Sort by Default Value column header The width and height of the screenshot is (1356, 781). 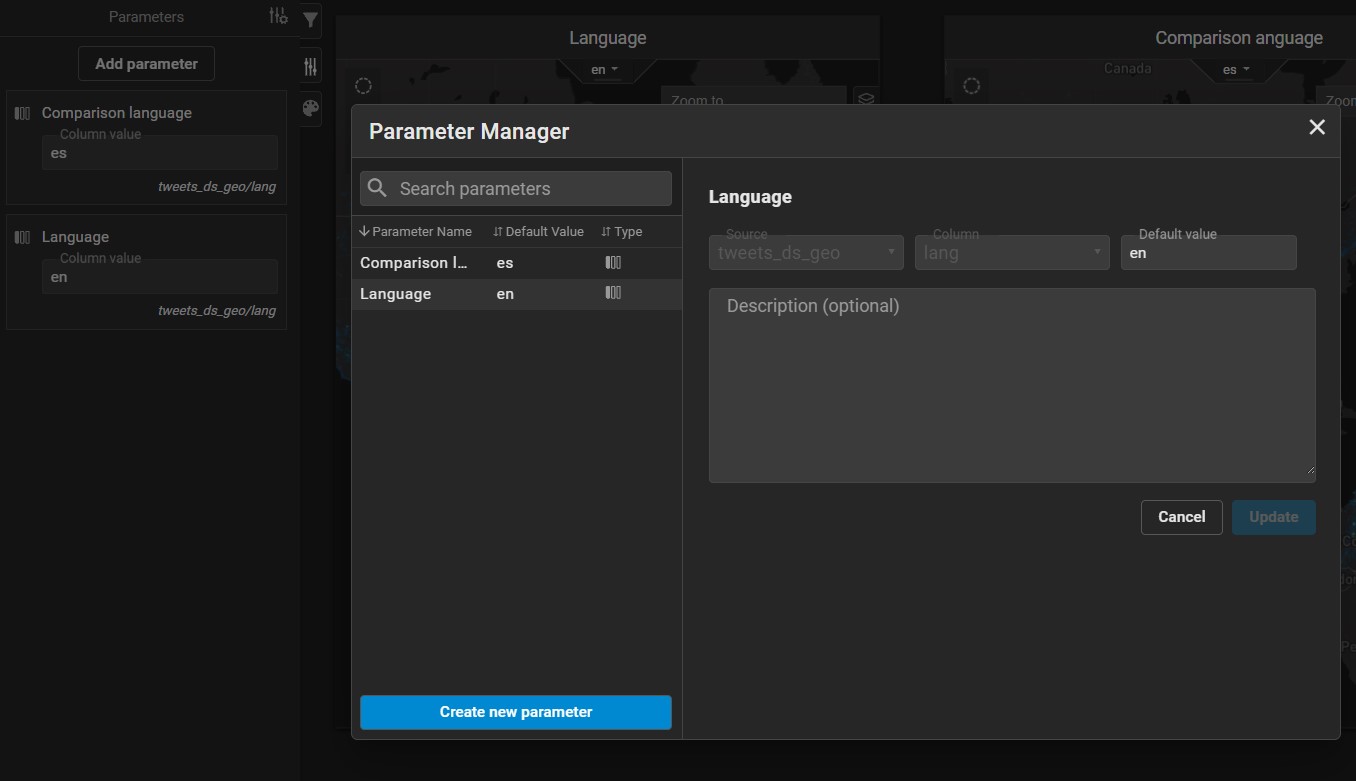point(539,232)
